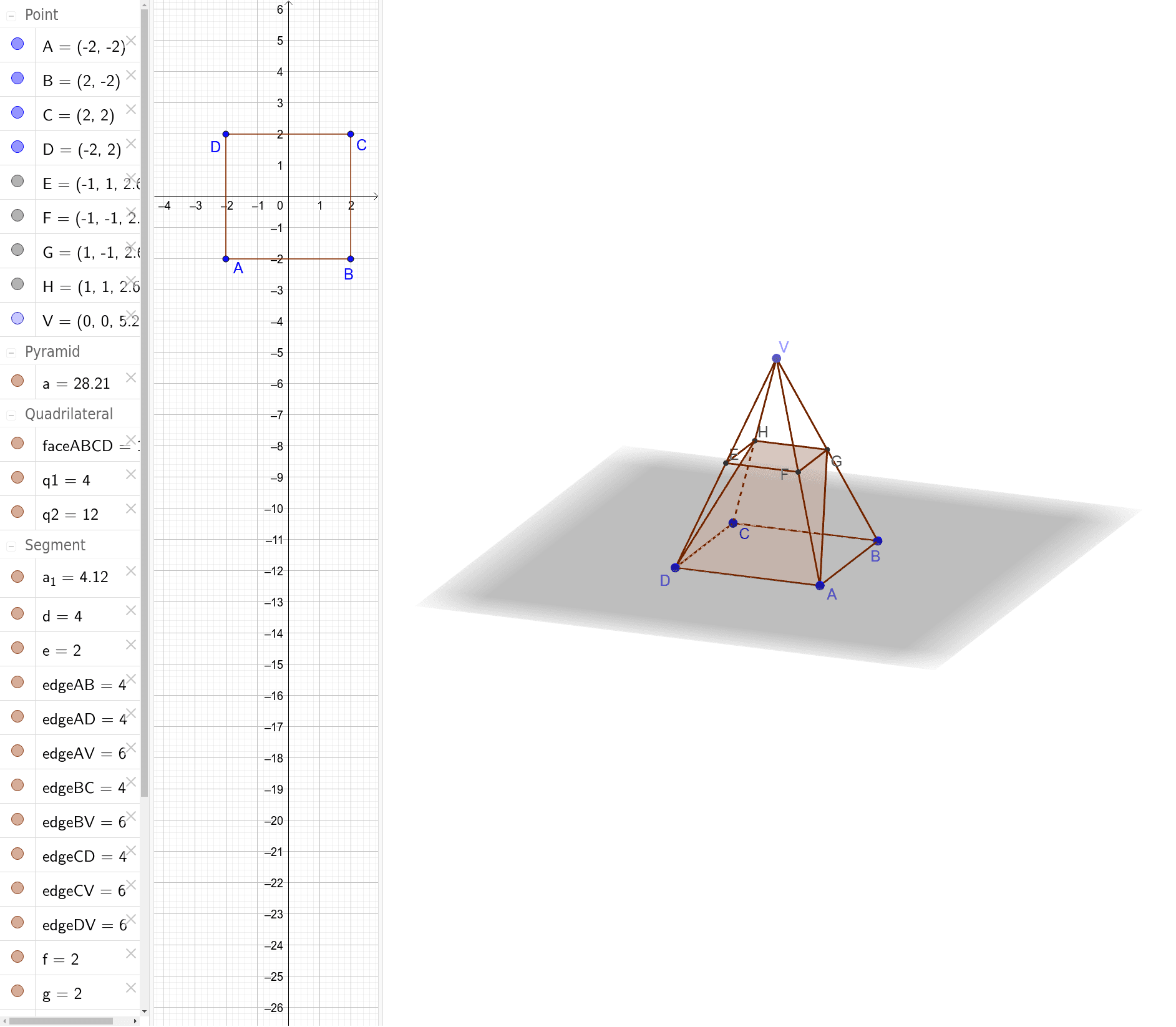Toggle the visibility dot for point B

coord(17,78)
